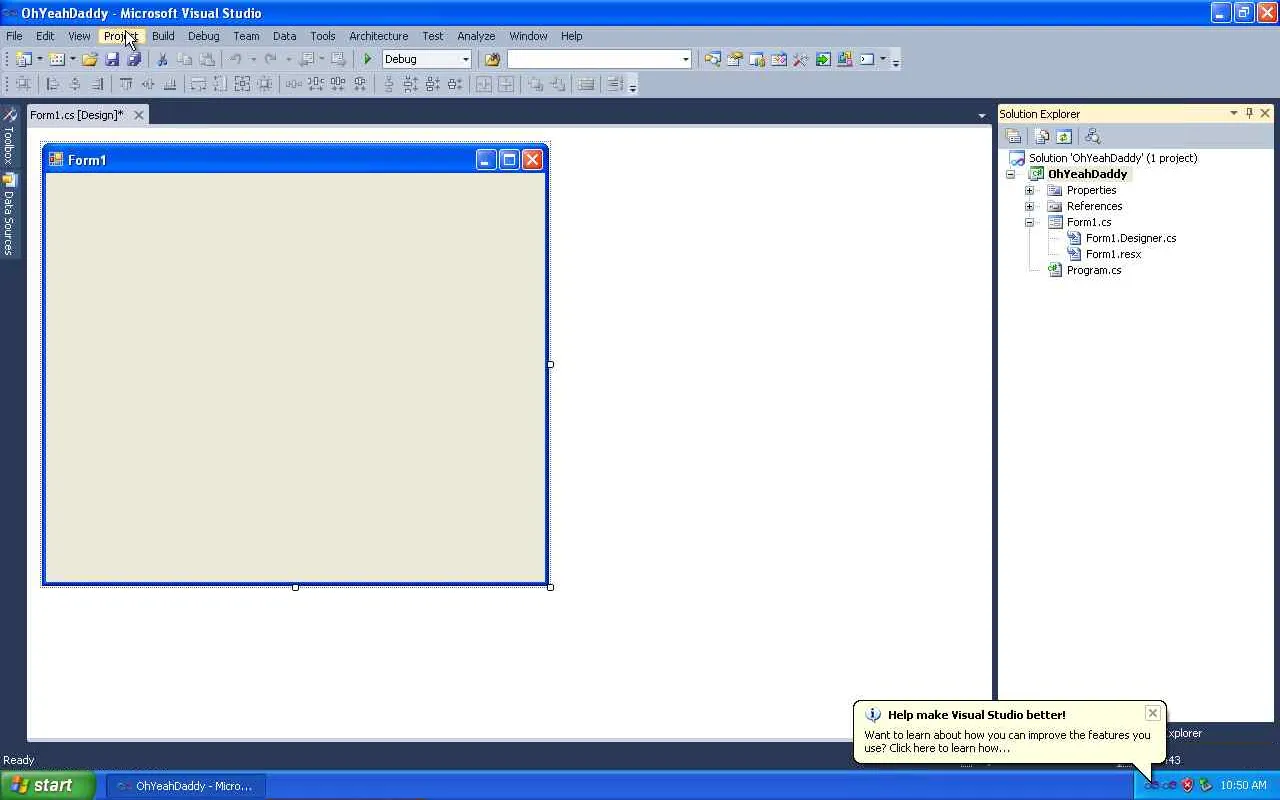Click the Find text input field
This screenshot has width=1280, height=800.
point(593,59)
